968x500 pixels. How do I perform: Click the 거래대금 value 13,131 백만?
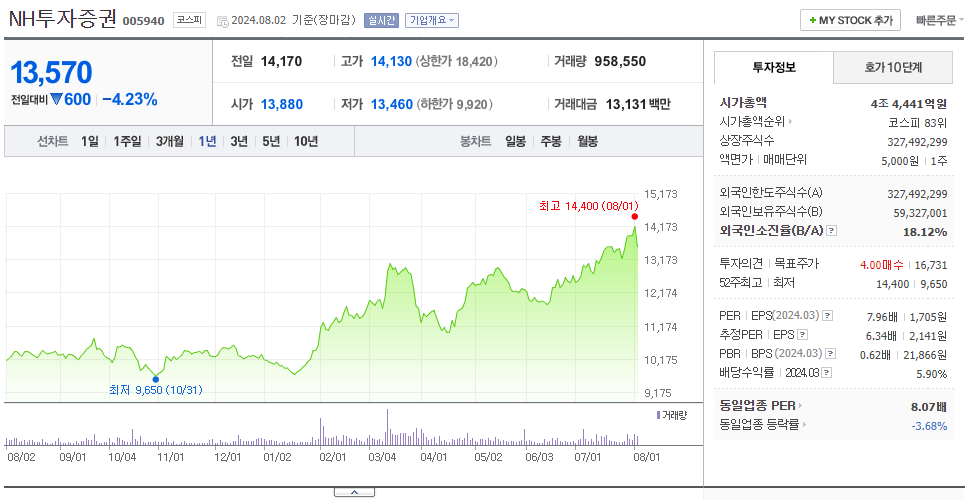[638, 104]
